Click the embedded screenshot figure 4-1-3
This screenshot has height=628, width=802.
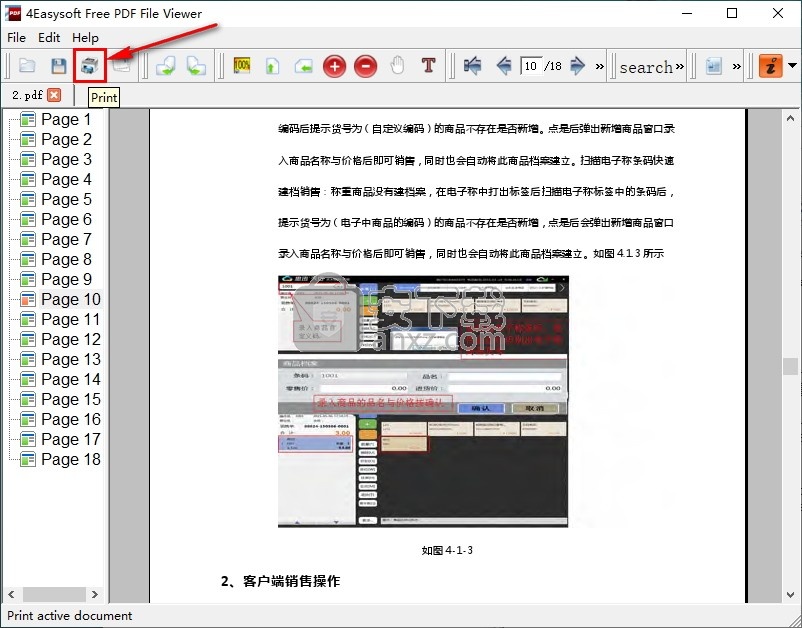[x=423, y=401]
